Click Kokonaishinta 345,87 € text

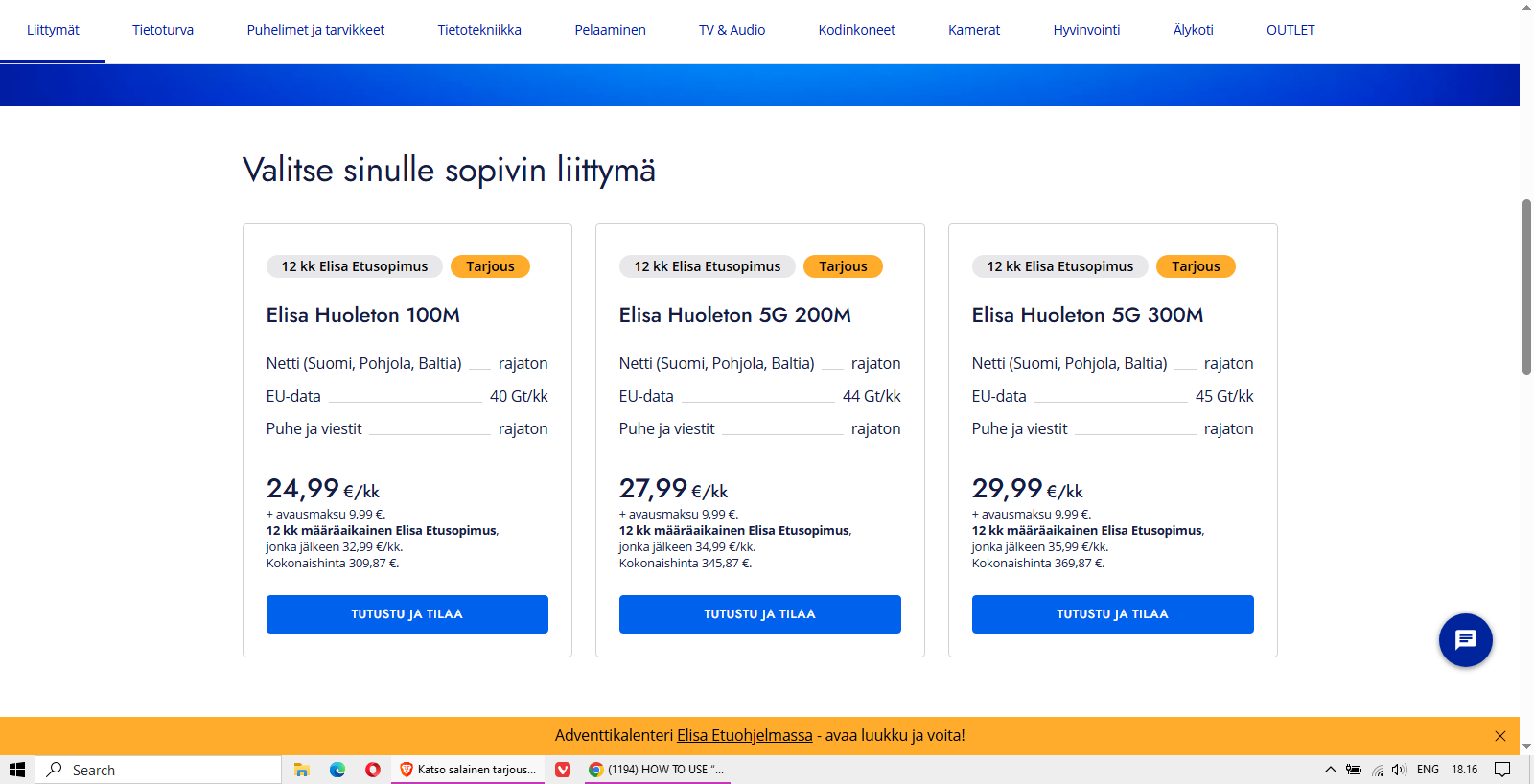(x=686, y=564)
